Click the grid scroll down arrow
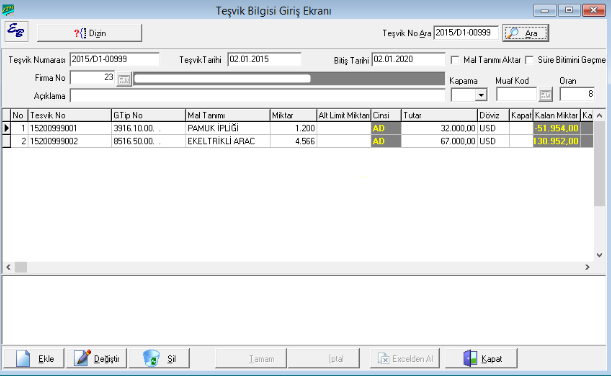Image resolution: width=611 pixels, height=376 pixels. pyautogui.click(x=599, y=255)
